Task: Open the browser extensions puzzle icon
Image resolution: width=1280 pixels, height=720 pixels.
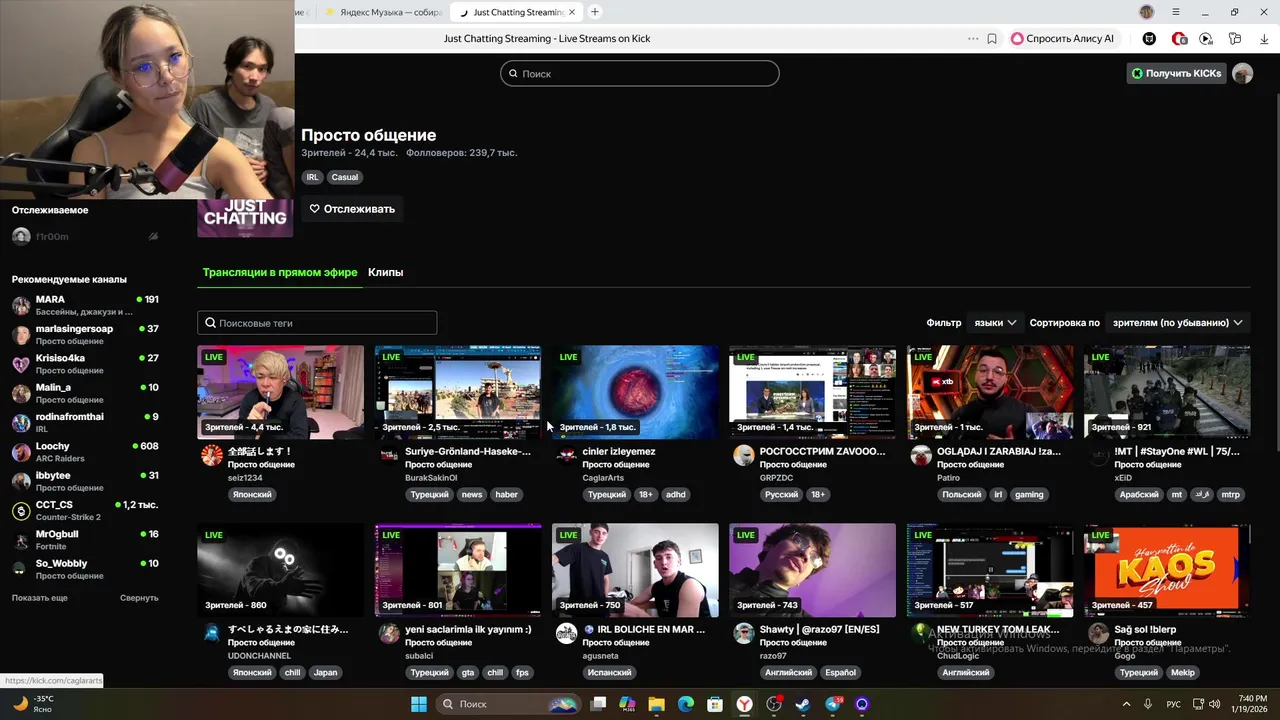Action: click(x=1235, y=39)
